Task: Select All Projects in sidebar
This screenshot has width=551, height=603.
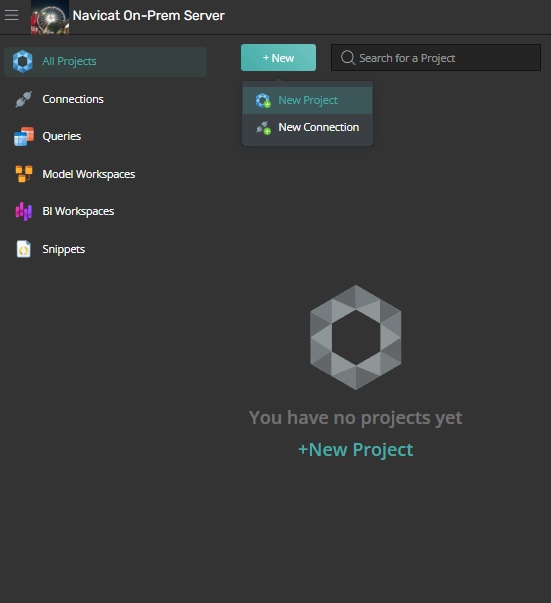Action: [x=105, y=62]
